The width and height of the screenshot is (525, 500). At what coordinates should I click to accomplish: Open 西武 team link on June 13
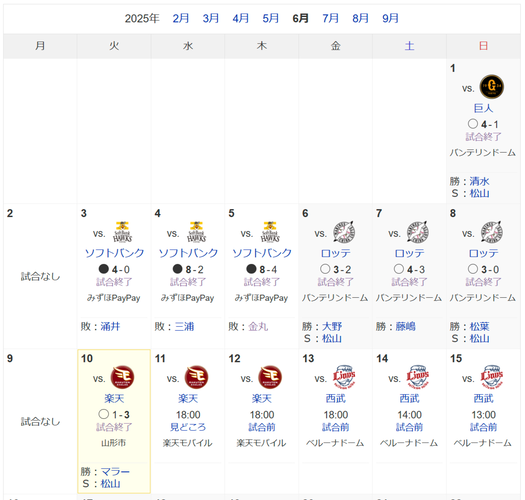(x=335, y=399)
